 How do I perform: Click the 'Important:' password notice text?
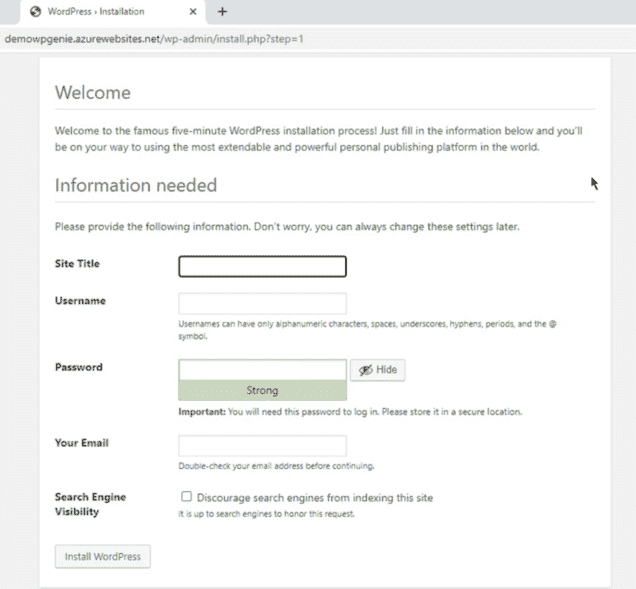350,412
